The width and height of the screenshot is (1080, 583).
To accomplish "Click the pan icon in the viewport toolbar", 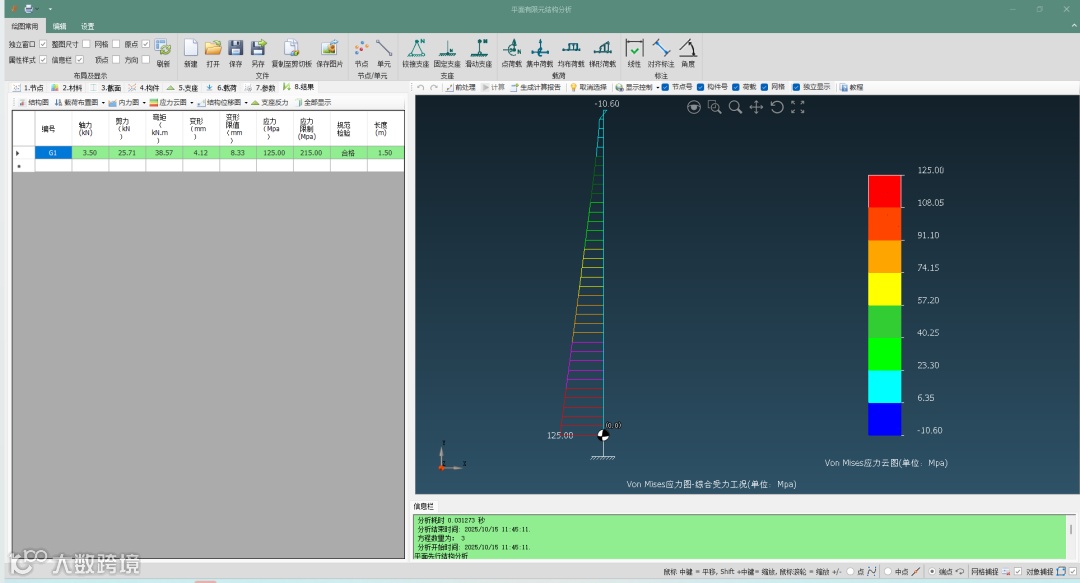I will [x=756, y=107].
